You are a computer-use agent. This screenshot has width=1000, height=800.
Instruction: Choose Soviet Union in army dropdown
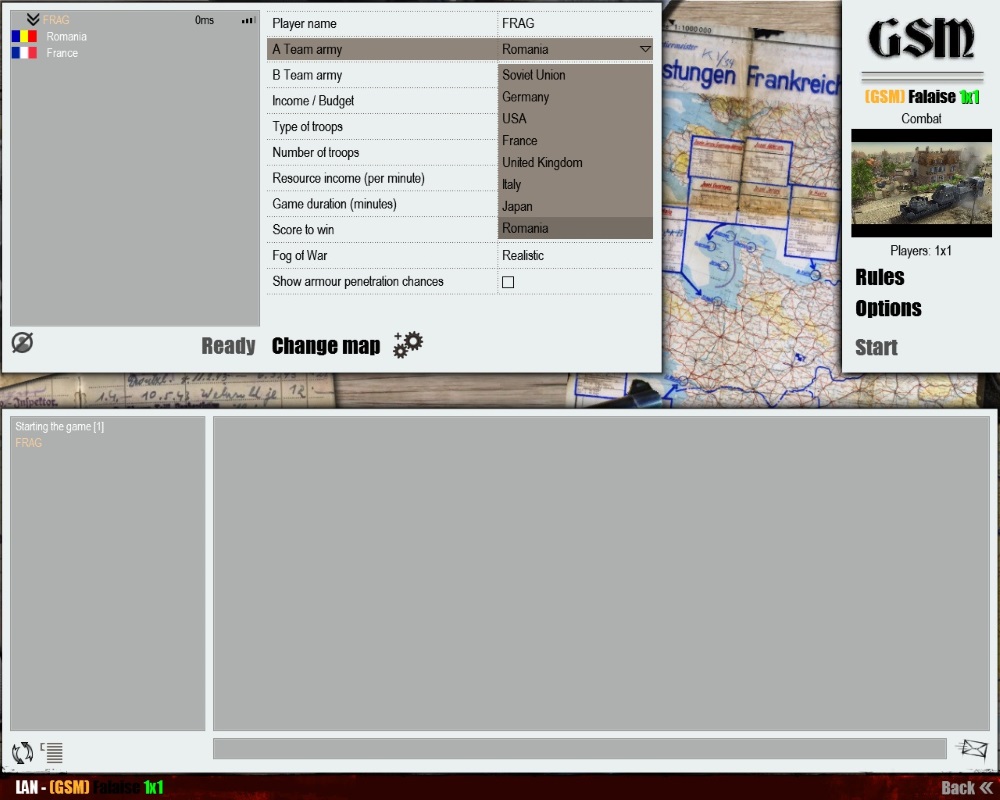(x=534, y=75)
